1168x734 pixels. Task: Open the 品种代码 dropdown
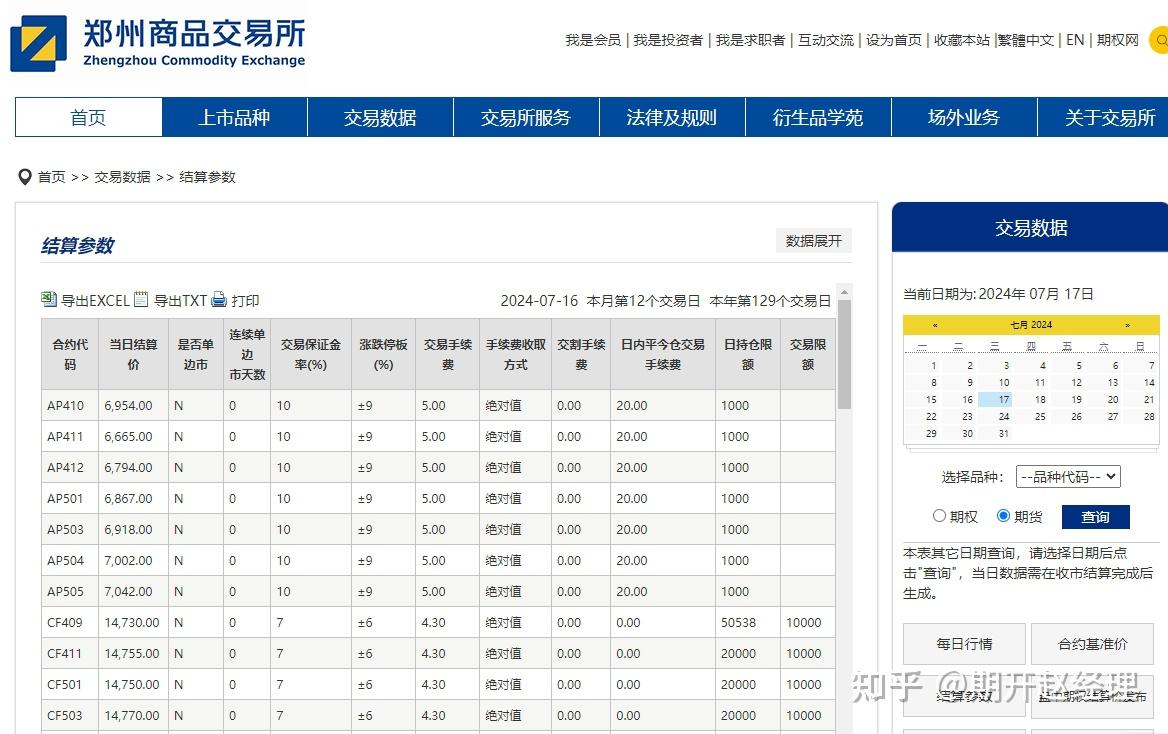pyautogui.click(x=1068, y=476)
